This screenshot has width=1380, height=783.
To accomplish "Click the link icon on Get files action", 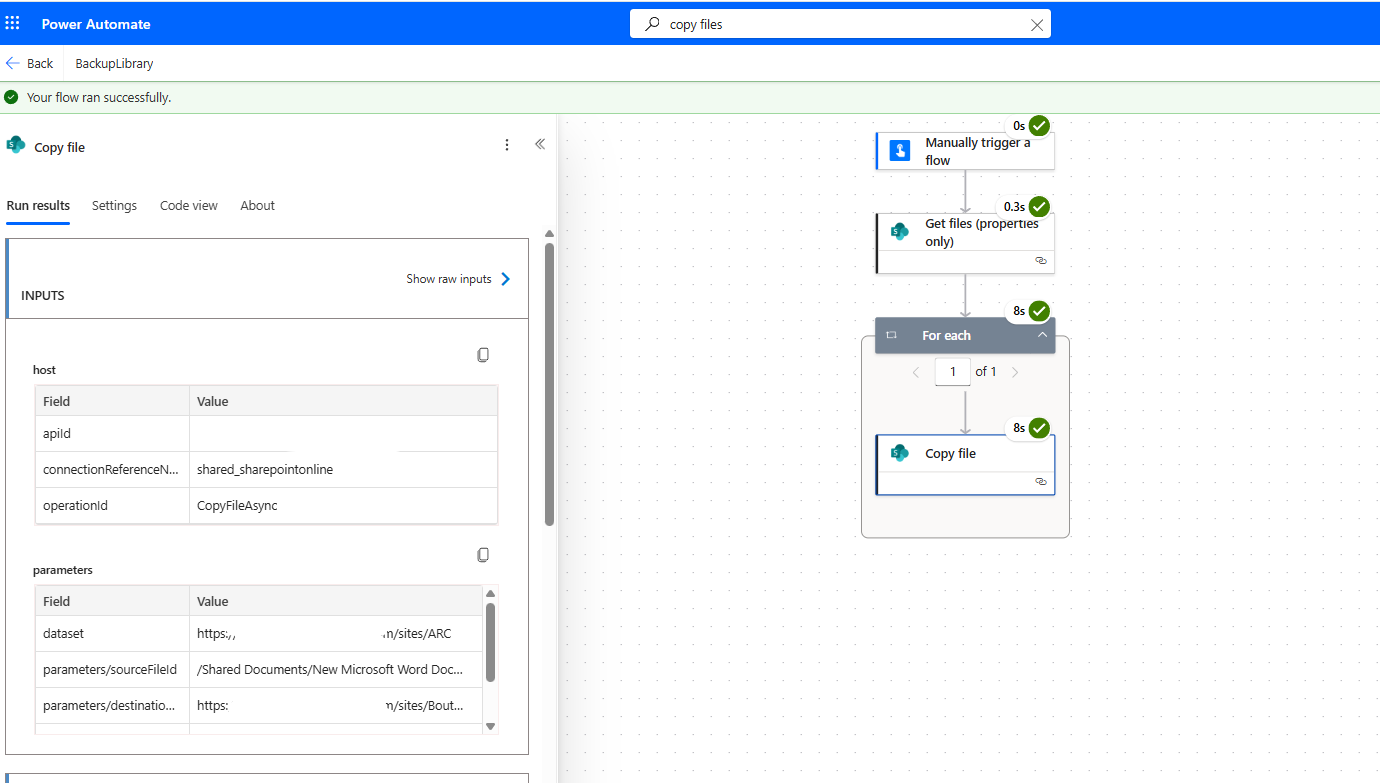I will click(1040, 260).
